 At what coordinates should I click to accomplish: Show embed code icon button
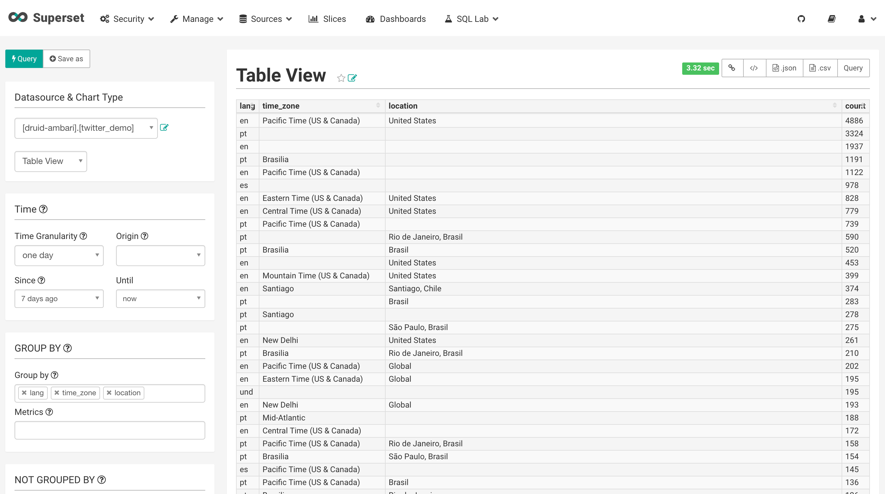(x=754, y=68)
